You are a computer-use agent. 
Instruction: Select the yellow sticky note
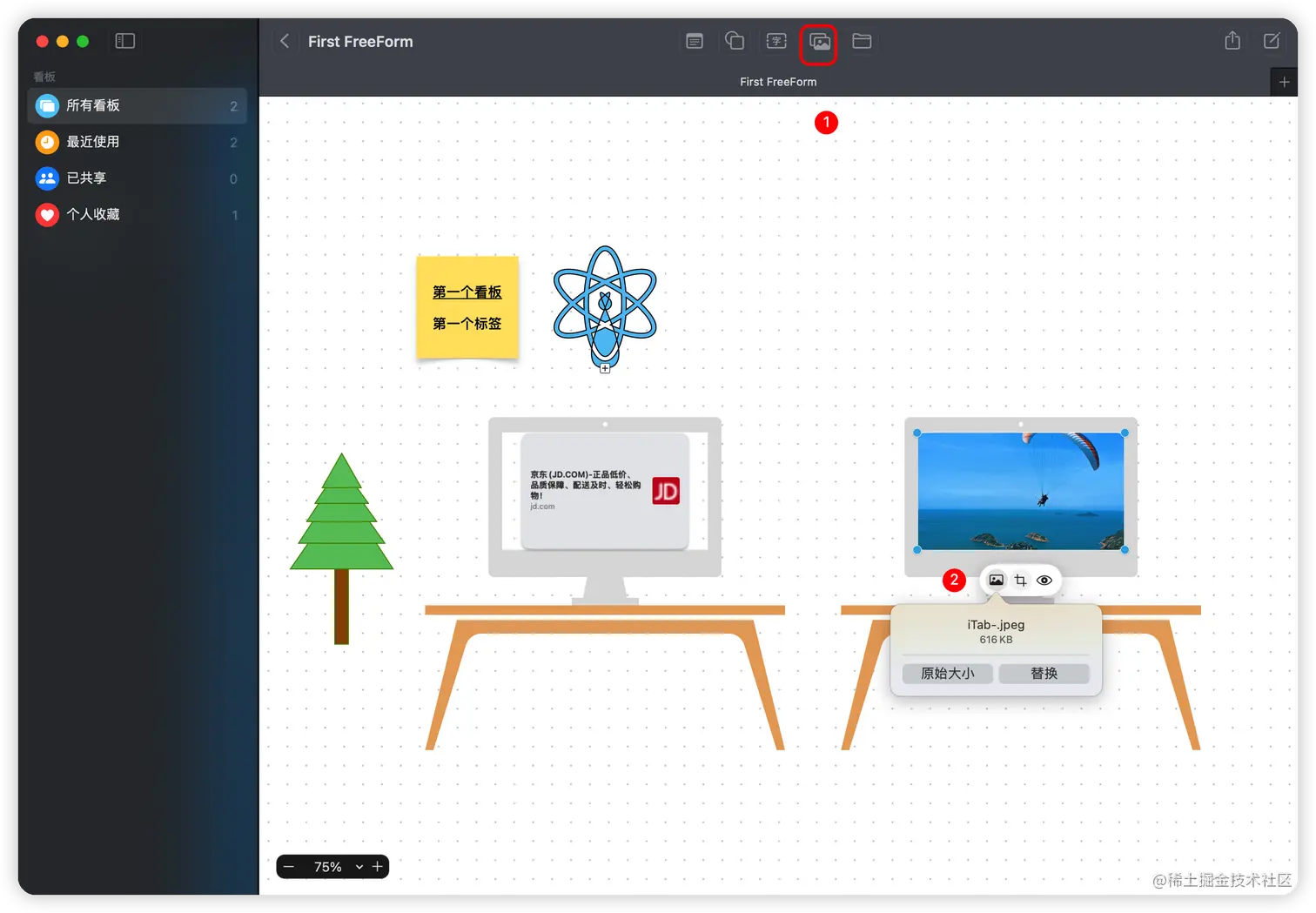point(467,307)
